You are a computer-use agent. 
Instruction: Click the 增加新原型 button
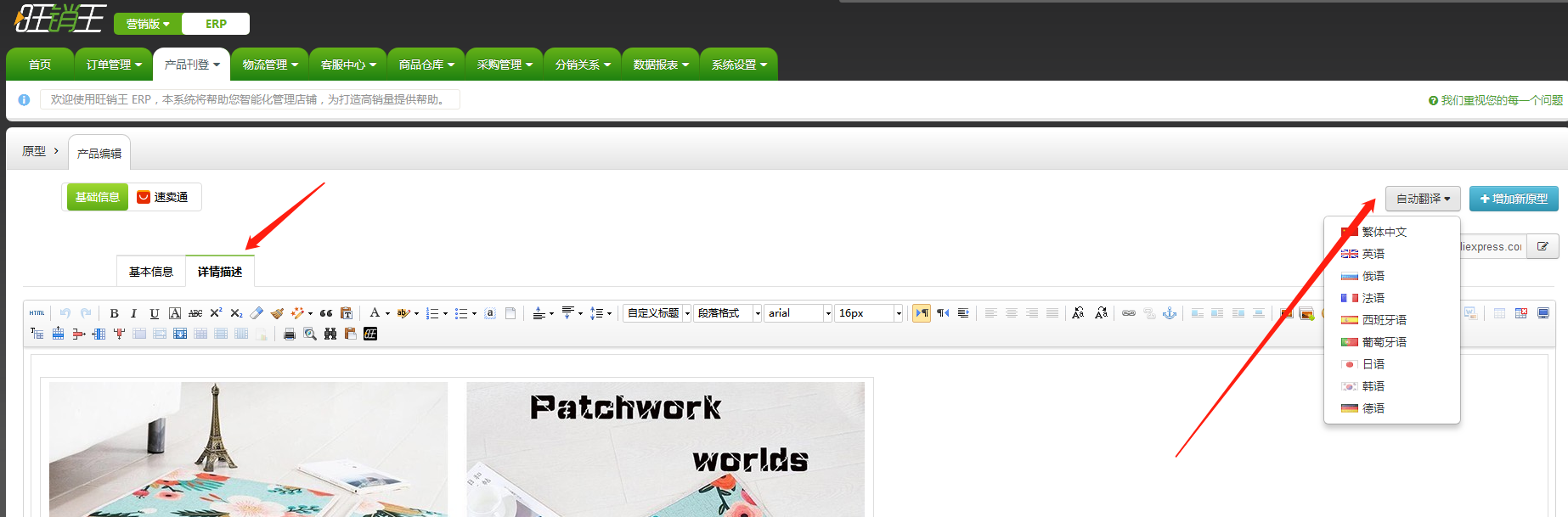coord(1514,199)
